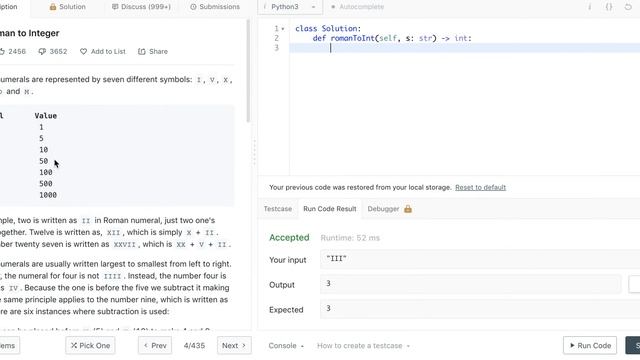Click the Value column header

[46, 116]
